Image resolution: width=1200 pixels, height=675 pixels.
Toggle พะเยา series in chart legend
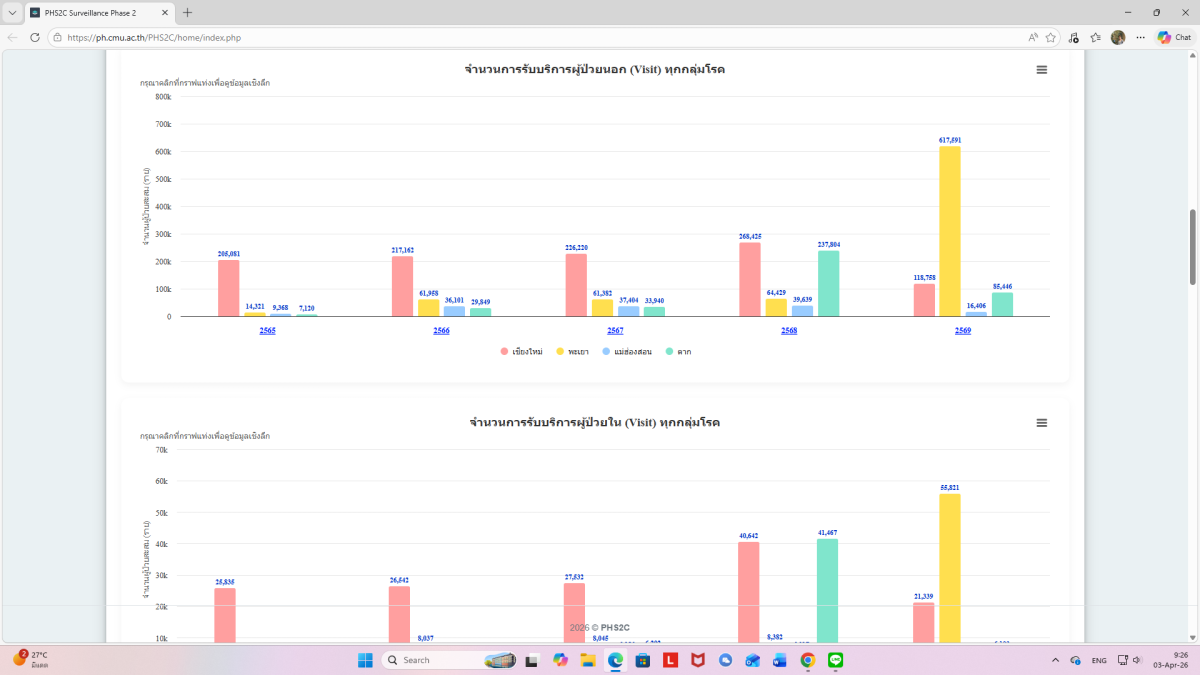click(571, 352)
